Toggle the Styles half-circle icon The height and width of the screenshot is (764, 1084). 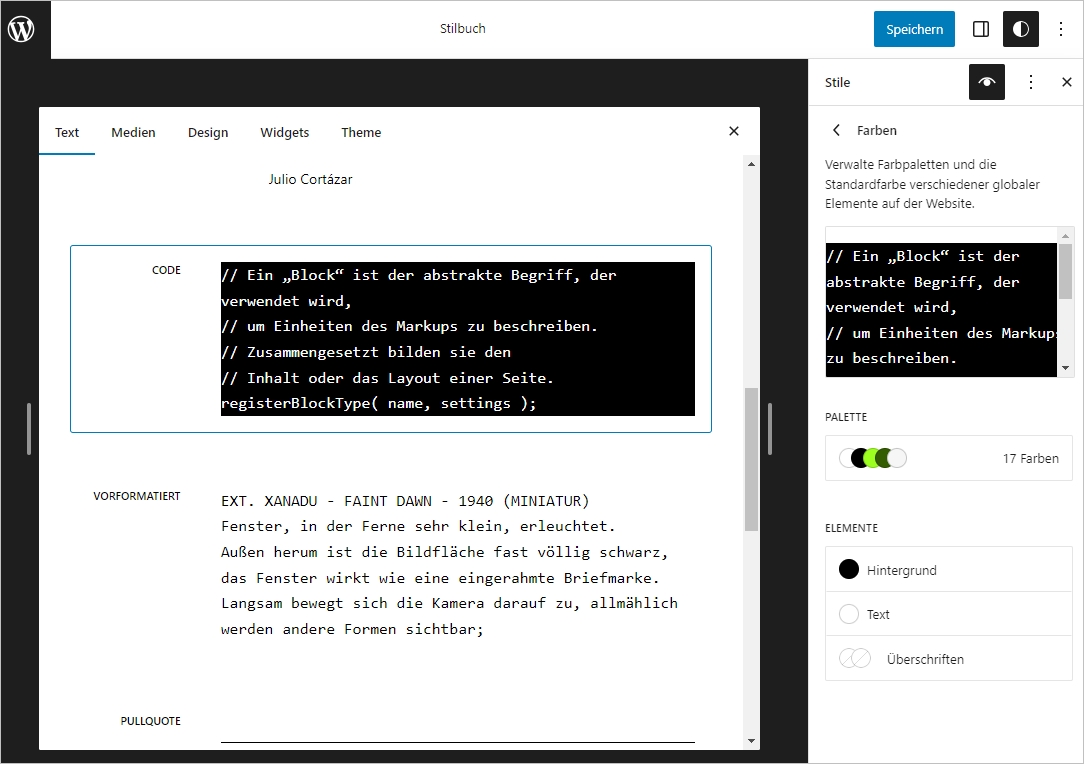point(1020,29)
